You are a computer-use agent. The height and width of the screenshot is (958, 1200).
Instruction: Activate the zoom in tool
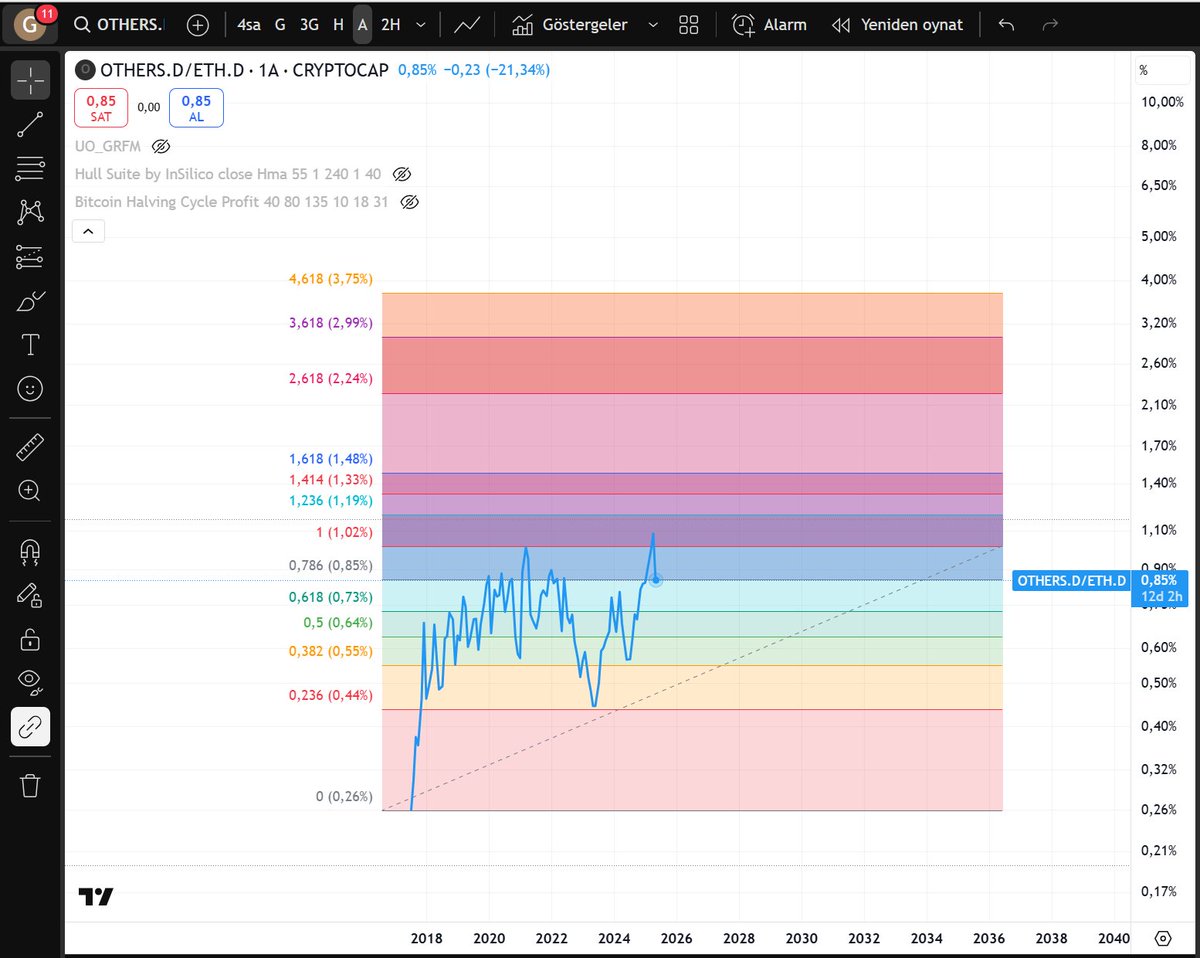(x=30, y=491)
